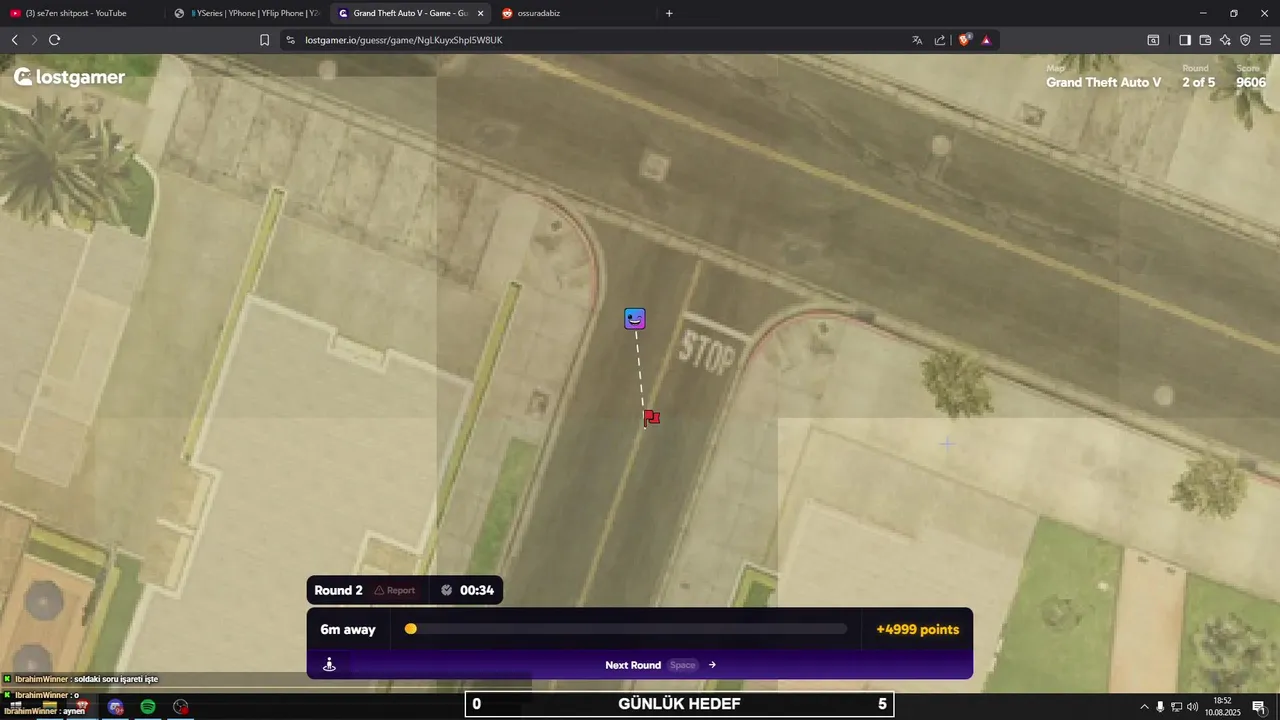Open Leo AI assistant icon
Image resolution: width=1280 pixels, height=720 pixels.
[1225, 40]
